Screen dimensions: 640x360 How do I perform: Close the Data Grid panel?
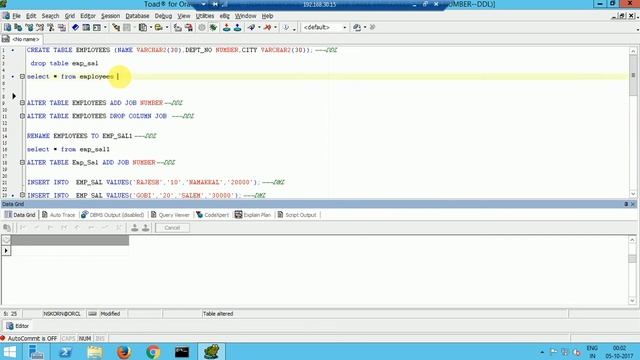[x=633, y=204]
